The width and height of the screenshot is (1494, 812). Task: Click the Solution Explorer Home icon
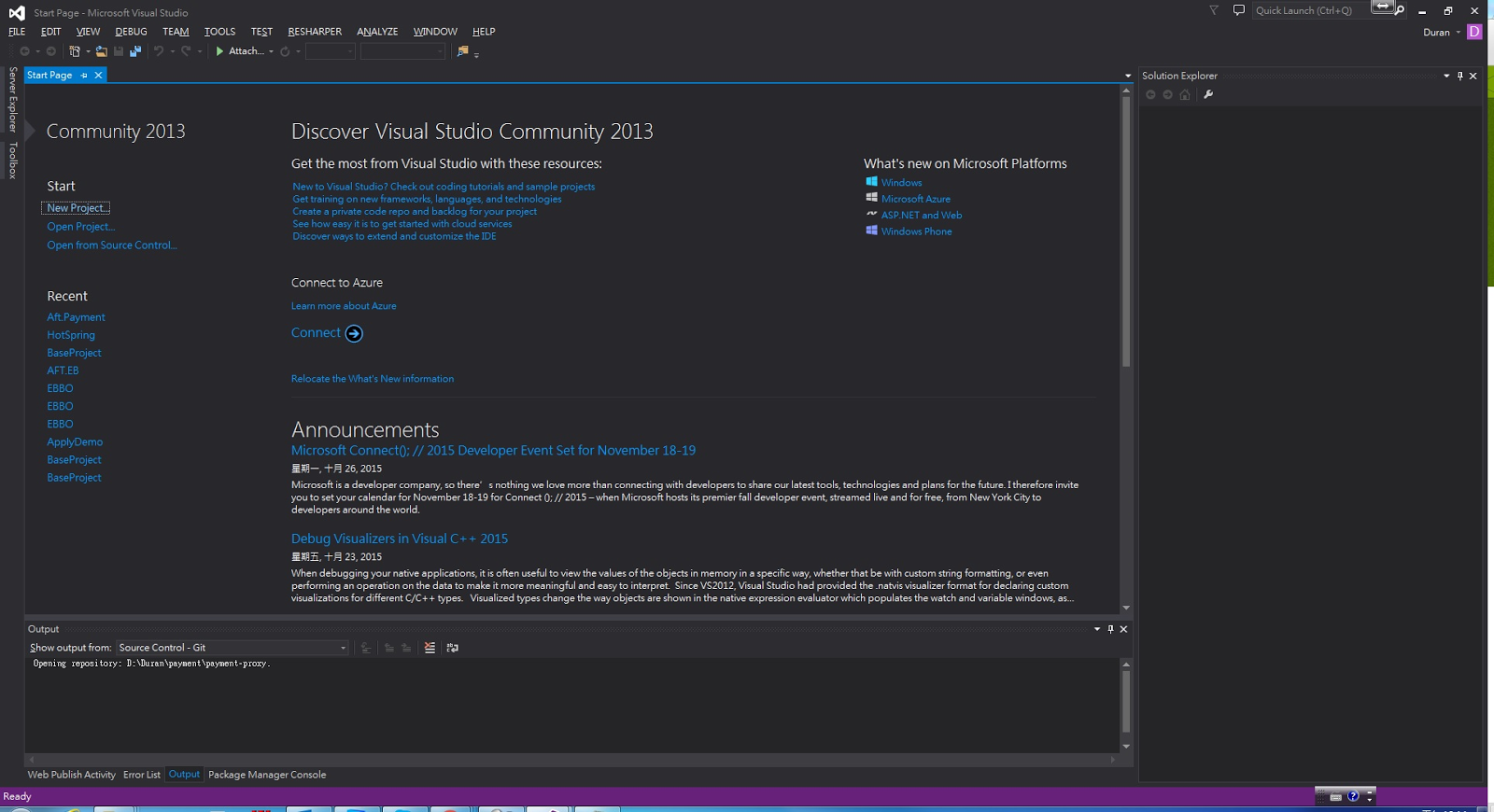pyautogui.click(x=1185, y=94)
